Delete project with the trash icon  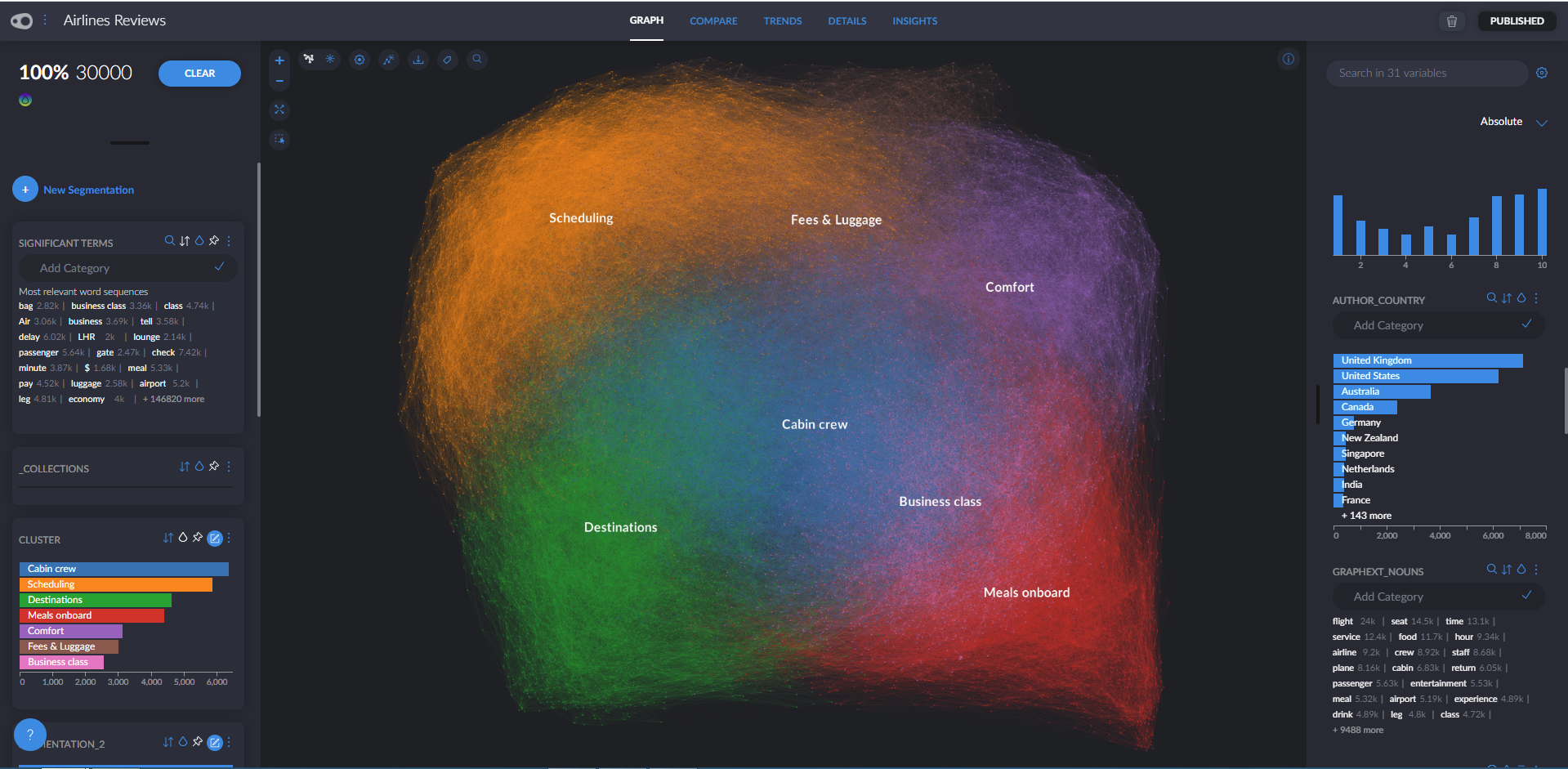point(1452,21)
